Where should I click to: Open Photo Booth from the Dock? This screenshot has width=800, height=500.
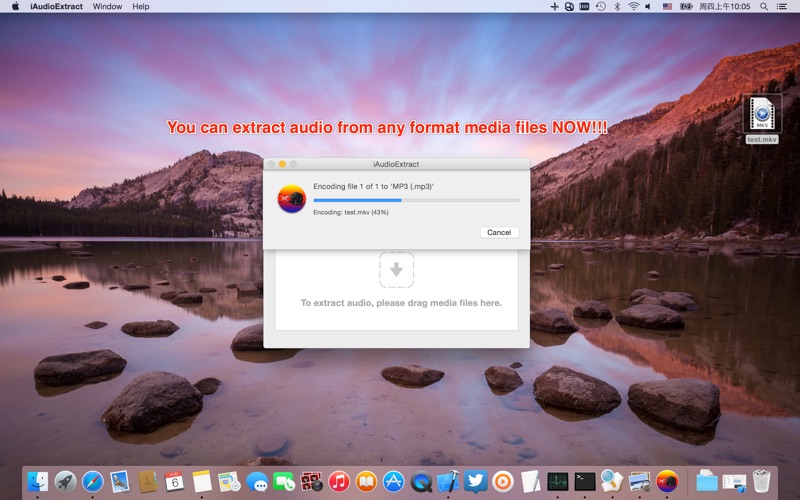point(311,481)
